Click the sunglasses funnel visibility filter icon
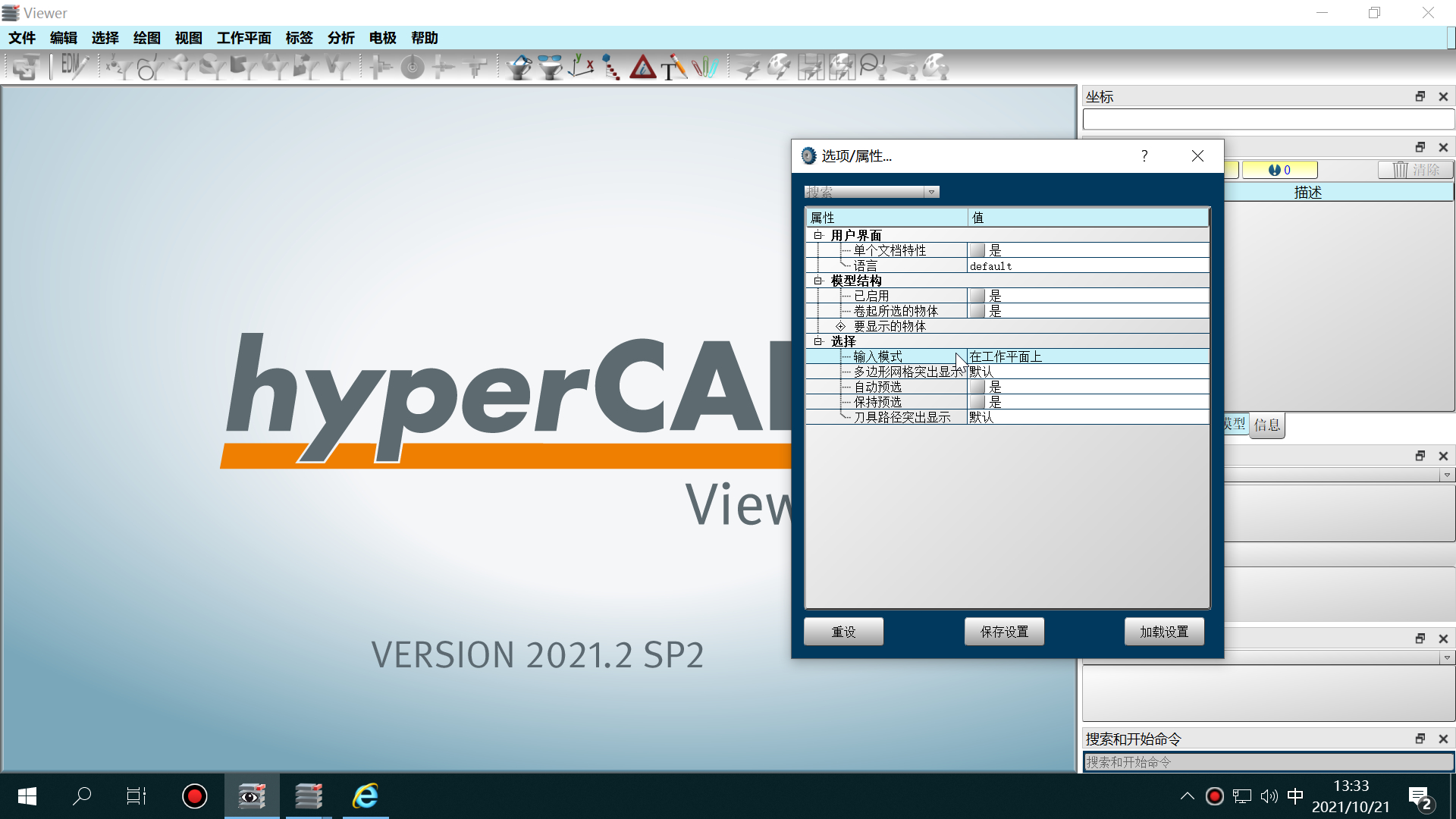Screen dimensions: 1456x819 551,67
